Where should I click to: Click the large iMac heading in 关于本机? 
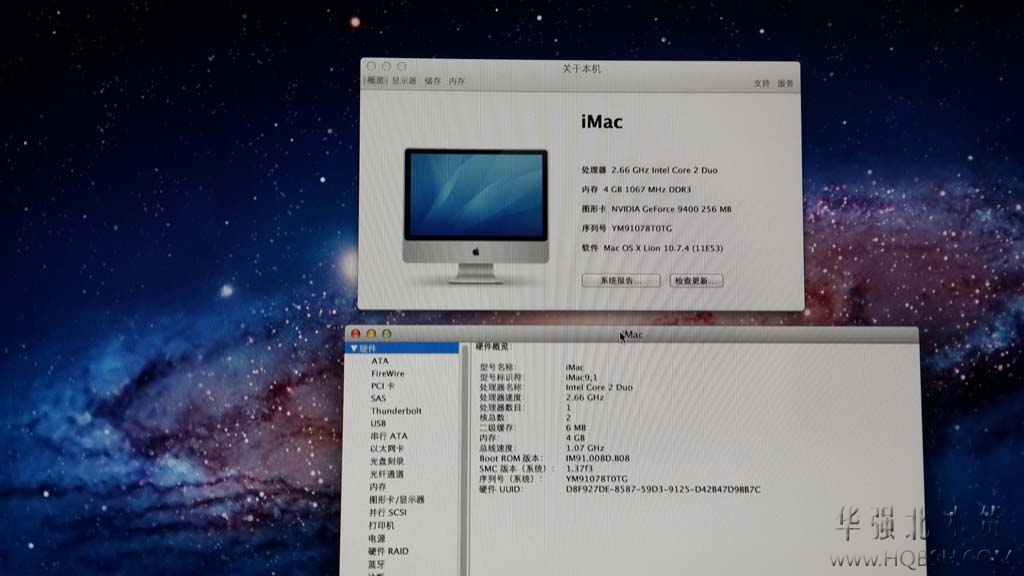tap(601, 121)
